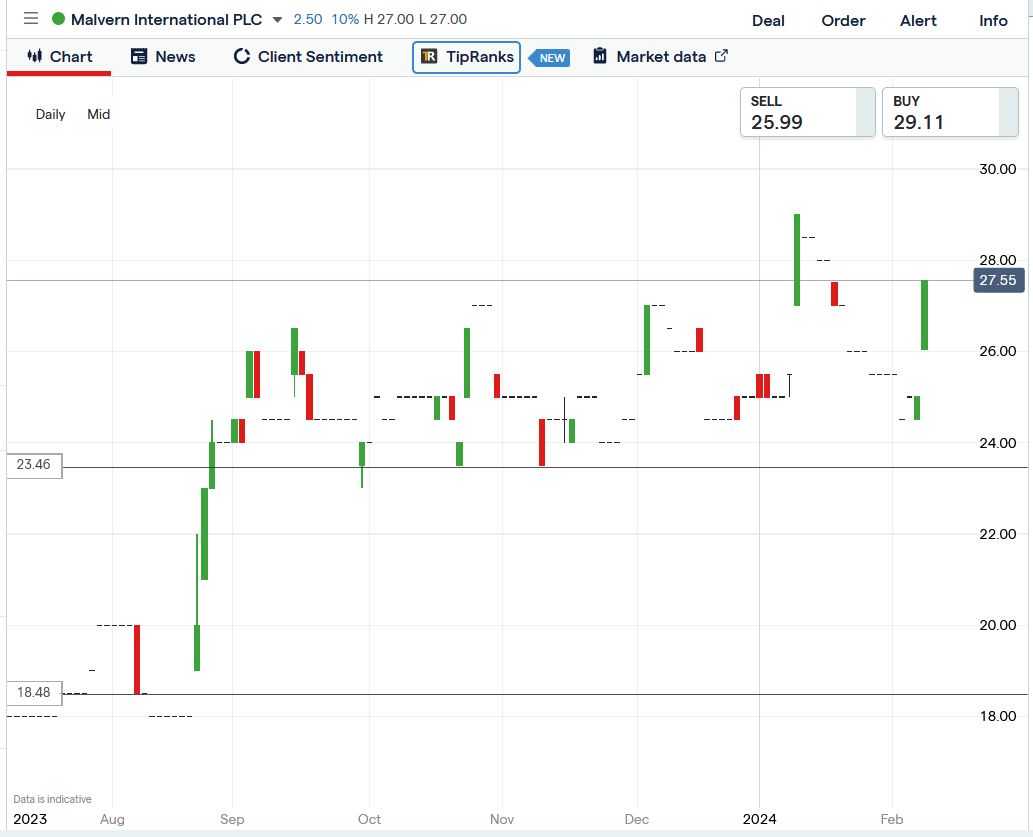Change the Mid price type

tap(98, 114)
